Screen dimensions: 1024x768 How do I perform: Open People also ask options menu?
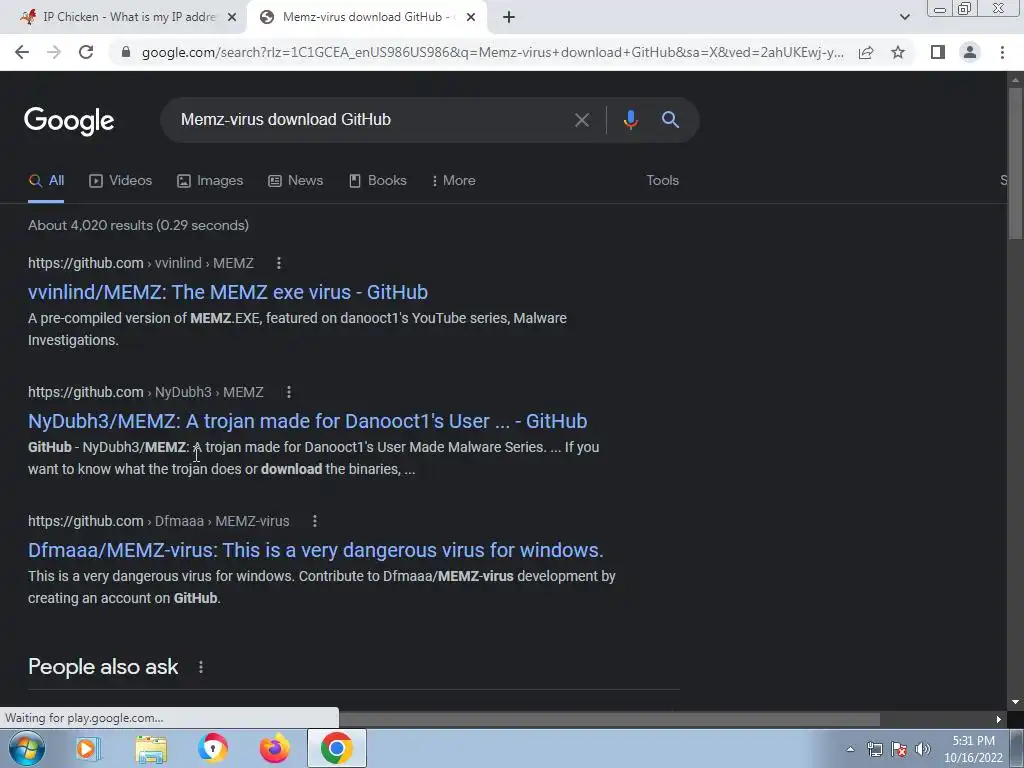click(200, 667)
